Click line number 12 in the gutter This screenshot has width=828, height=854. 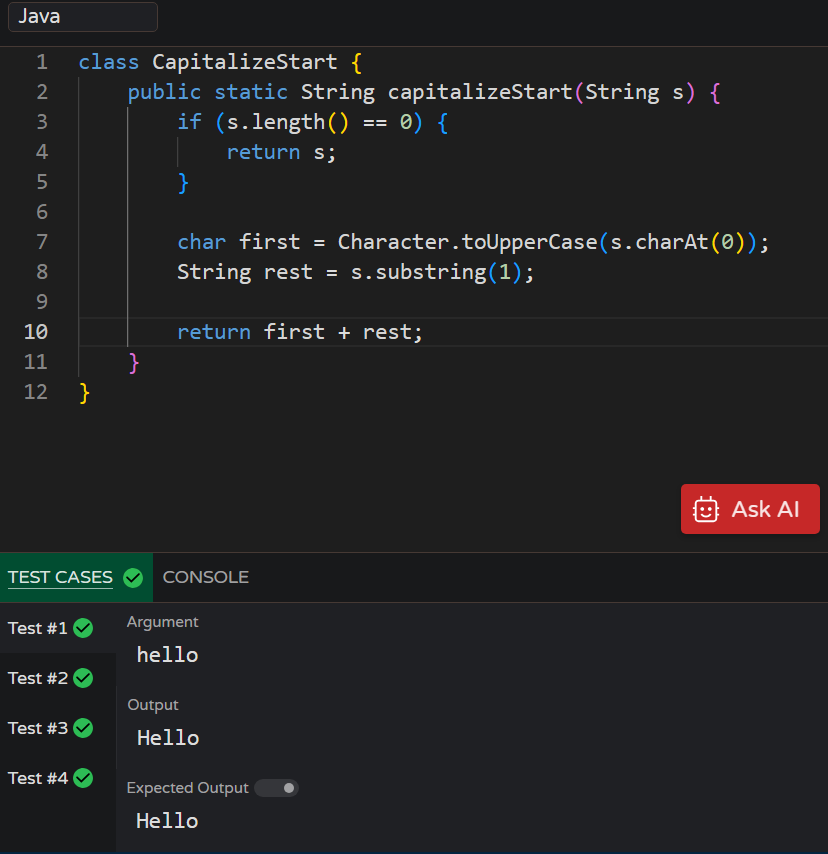pos(36,392)
